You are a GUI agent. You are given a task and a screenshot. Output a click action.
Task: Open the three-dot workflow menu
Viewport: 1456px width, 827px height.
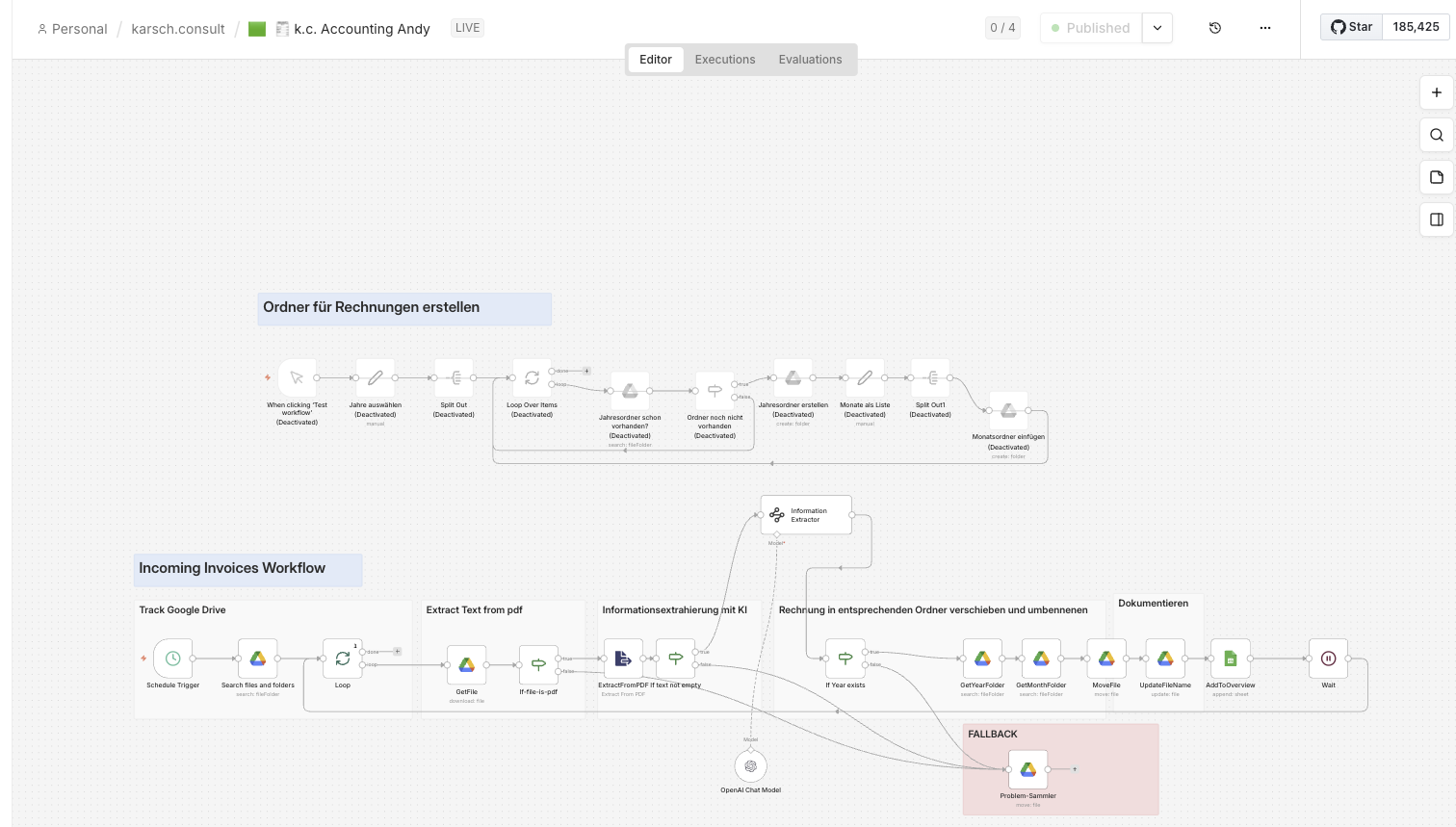tap(1265, 28)
